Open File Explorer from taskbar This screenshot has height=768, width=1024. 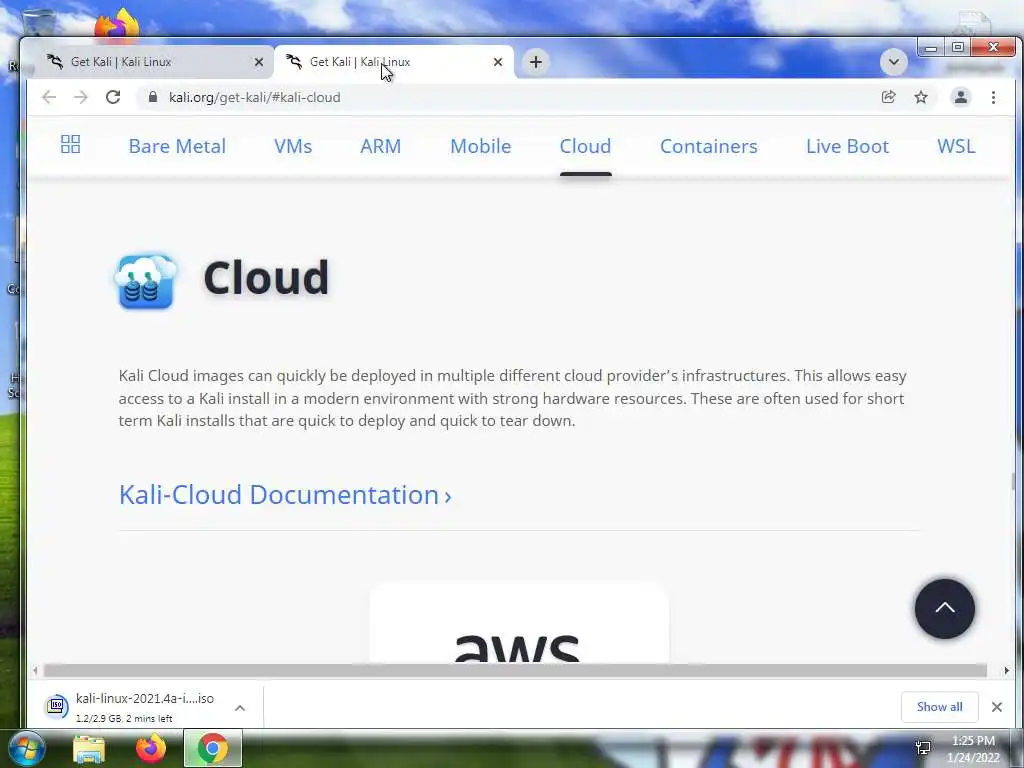89,749
